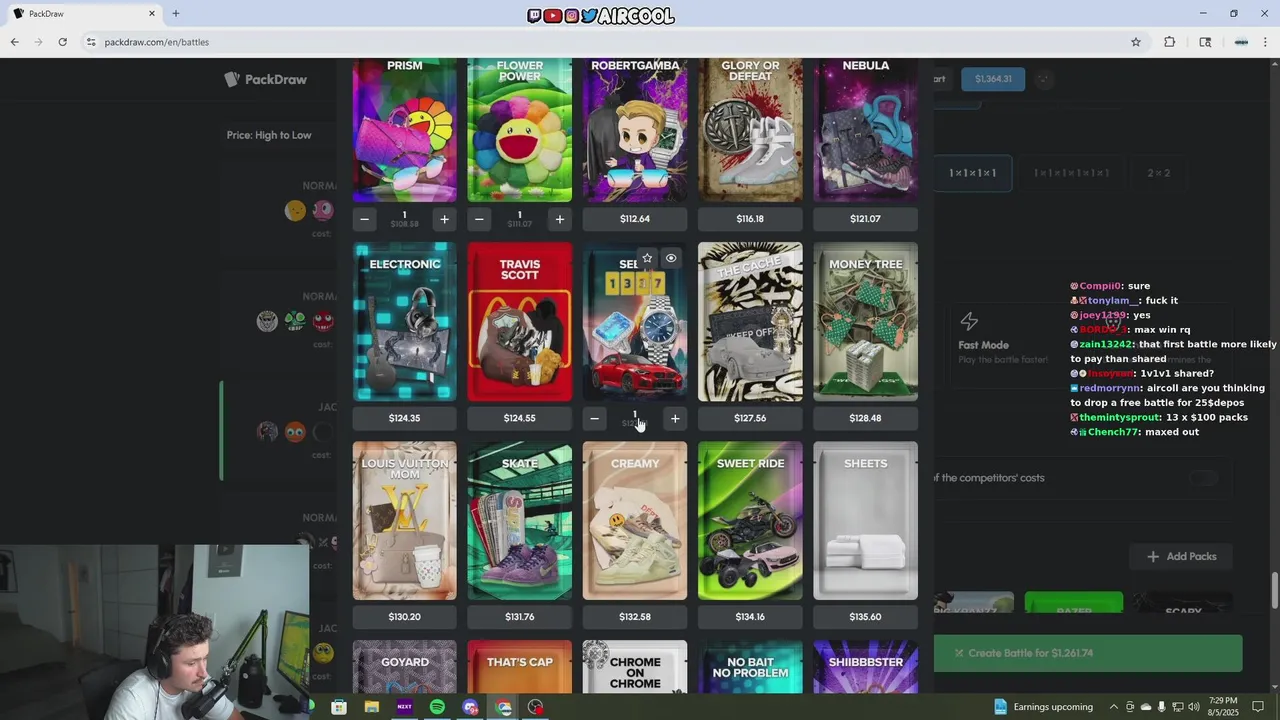The height and width of the screenshot is (720, 1280).
Task: Select the Nebula pack card
Action: [x=865, y=130]
